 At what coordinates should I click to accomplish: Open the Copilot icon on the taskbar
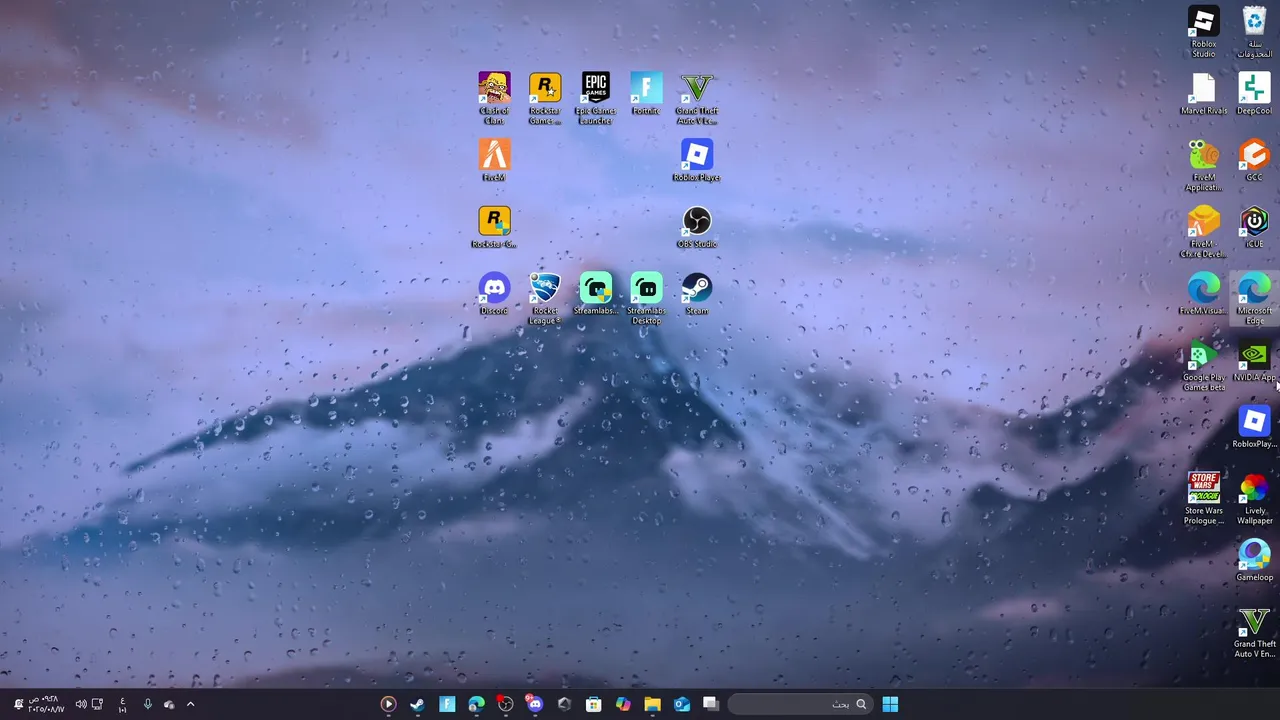(623, 704)
